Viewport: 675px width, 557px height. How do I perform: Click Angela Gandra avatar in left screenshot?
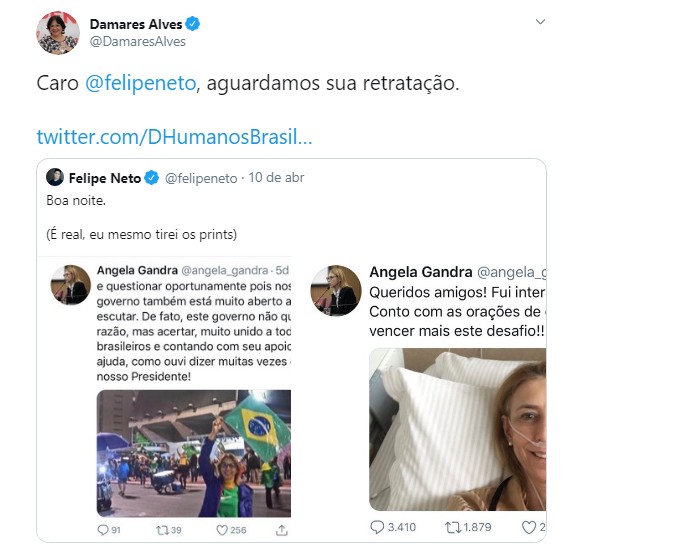pos(71,285)
